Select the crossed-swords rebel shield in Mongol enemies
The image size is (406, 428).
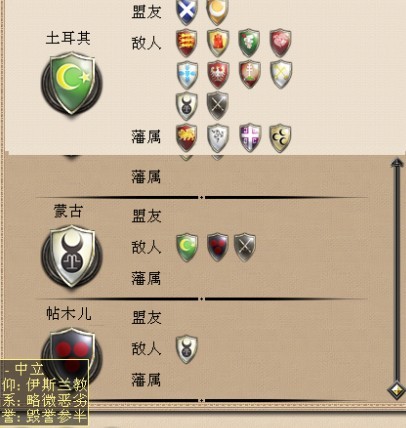pyautogui.click(x=245, y=247)
